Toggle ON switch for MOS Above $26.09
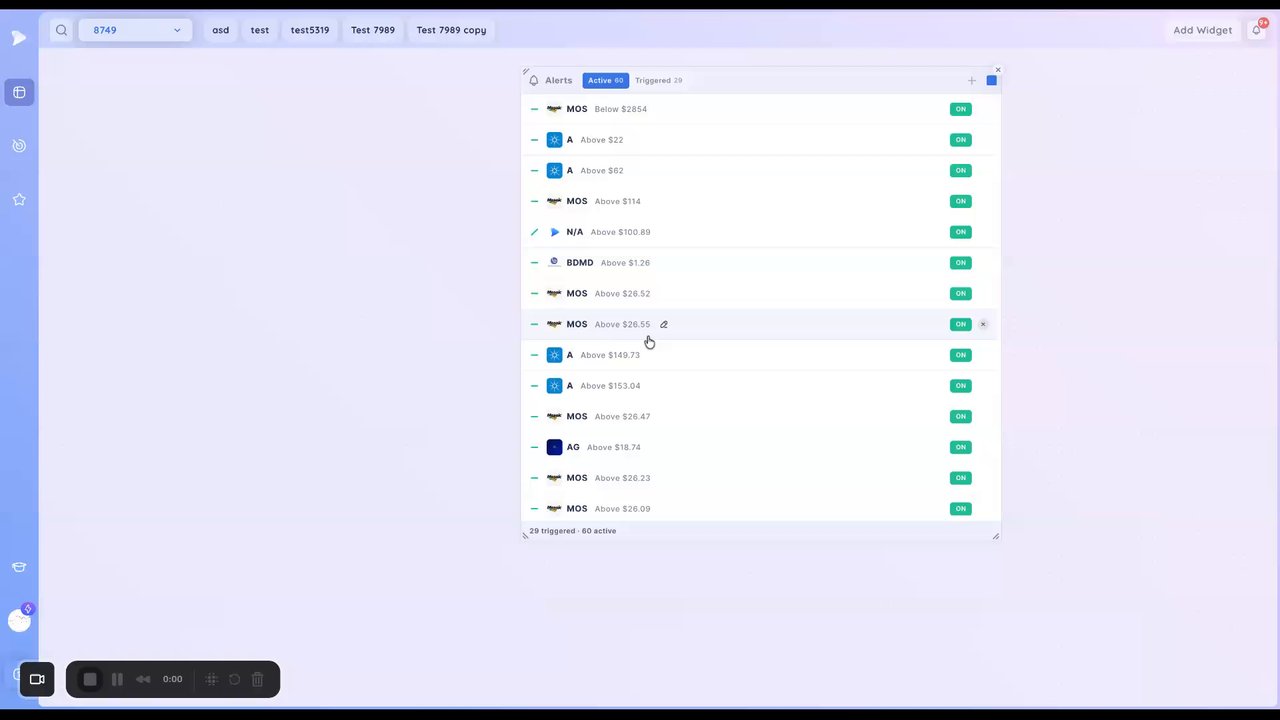Screen dimensions: 1280x720 click(960, 509)
